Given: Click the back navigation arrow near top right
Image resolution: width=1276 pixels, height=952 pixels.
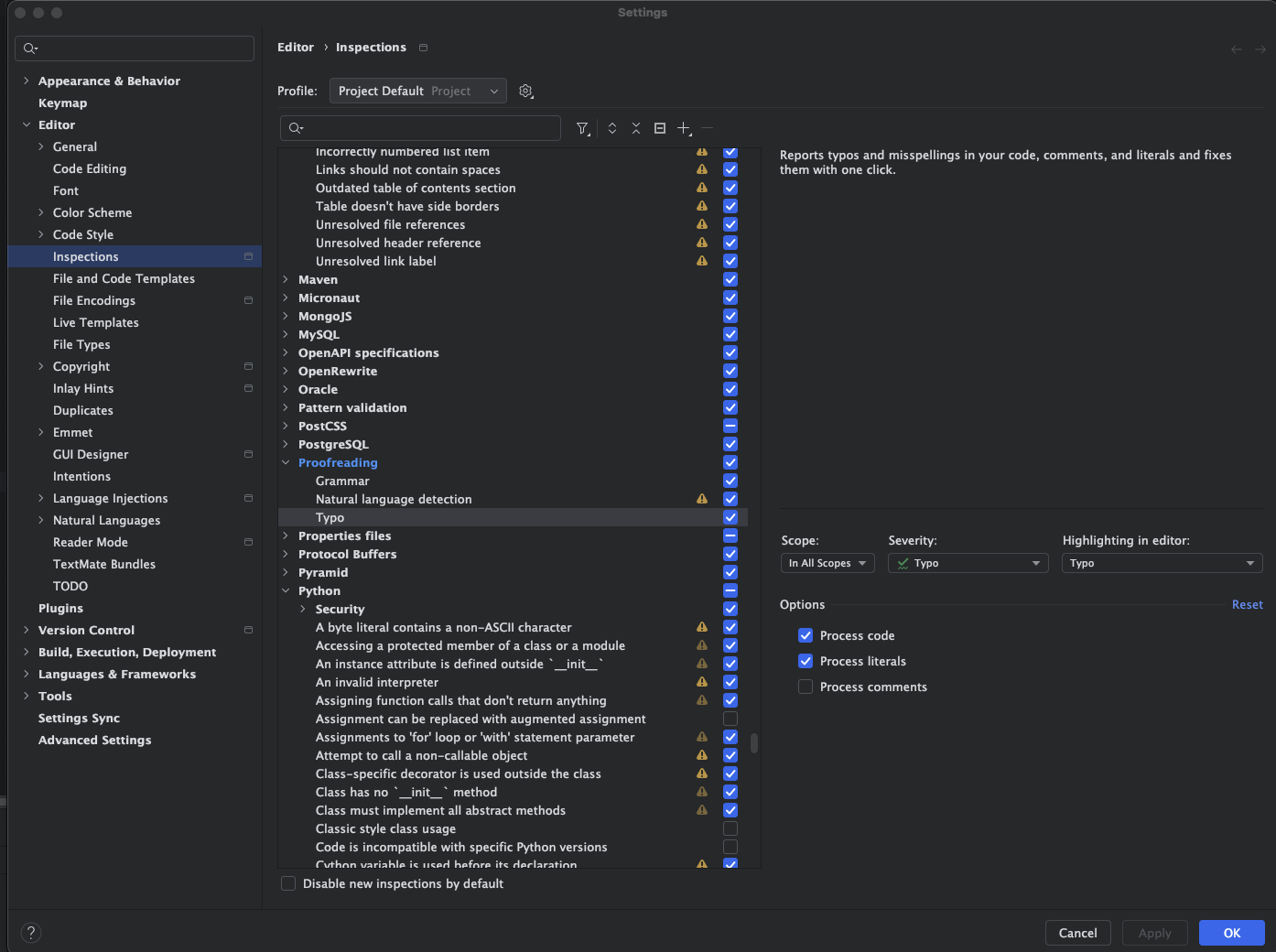Looking at the screenshot, I should 1236,49.
